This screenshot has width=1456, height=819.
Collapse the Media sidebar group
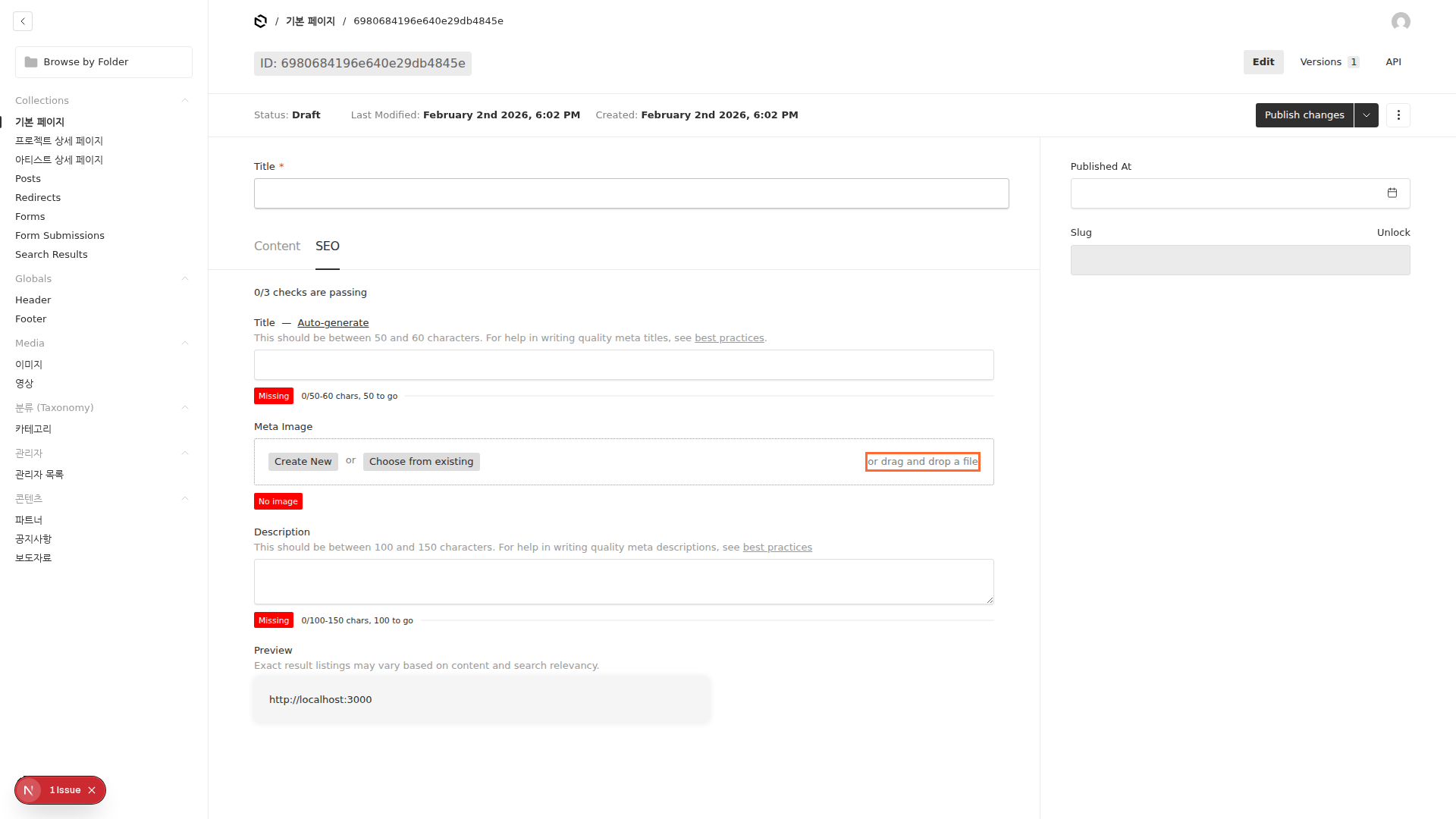pyautogui.click(x=185, y=343)
